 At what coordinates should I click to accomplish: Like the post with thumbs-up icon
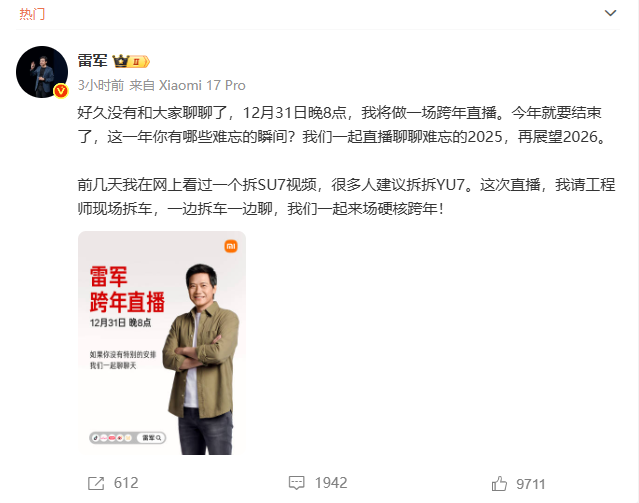[499, 483]
